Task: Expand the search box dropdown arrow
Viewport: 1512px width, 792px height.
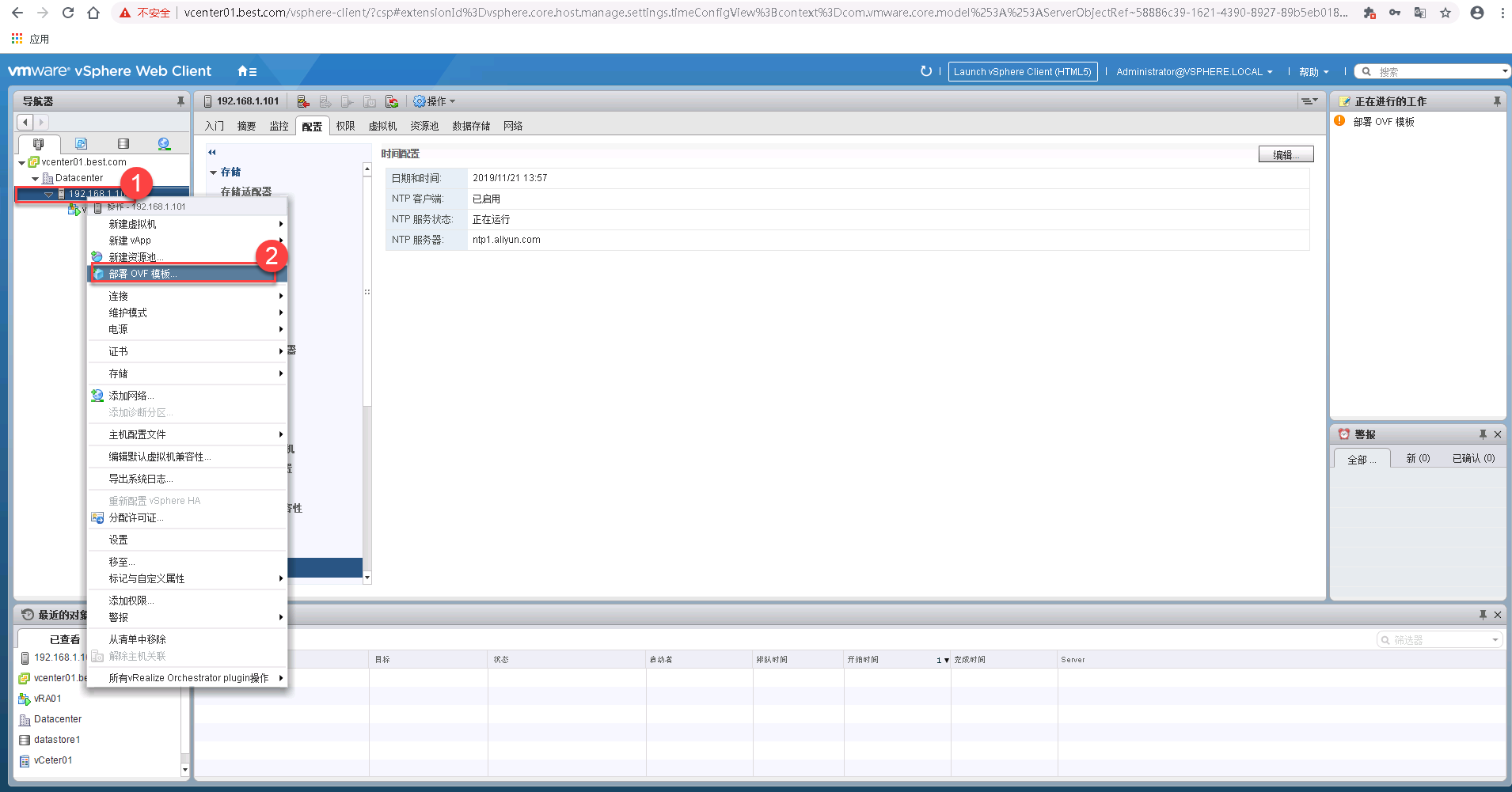Action: 1505,72
